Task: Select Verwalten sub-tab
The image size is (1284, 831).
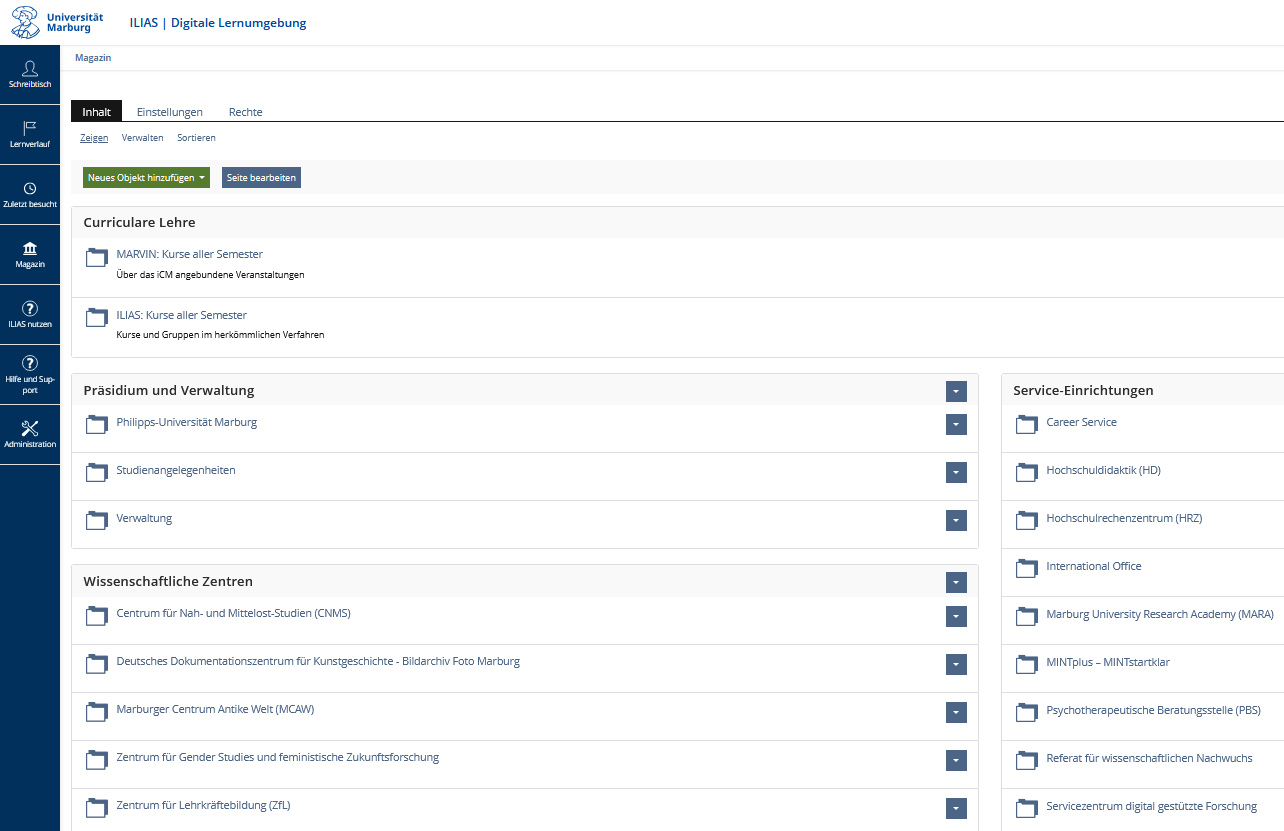Action: coord(142,138)
